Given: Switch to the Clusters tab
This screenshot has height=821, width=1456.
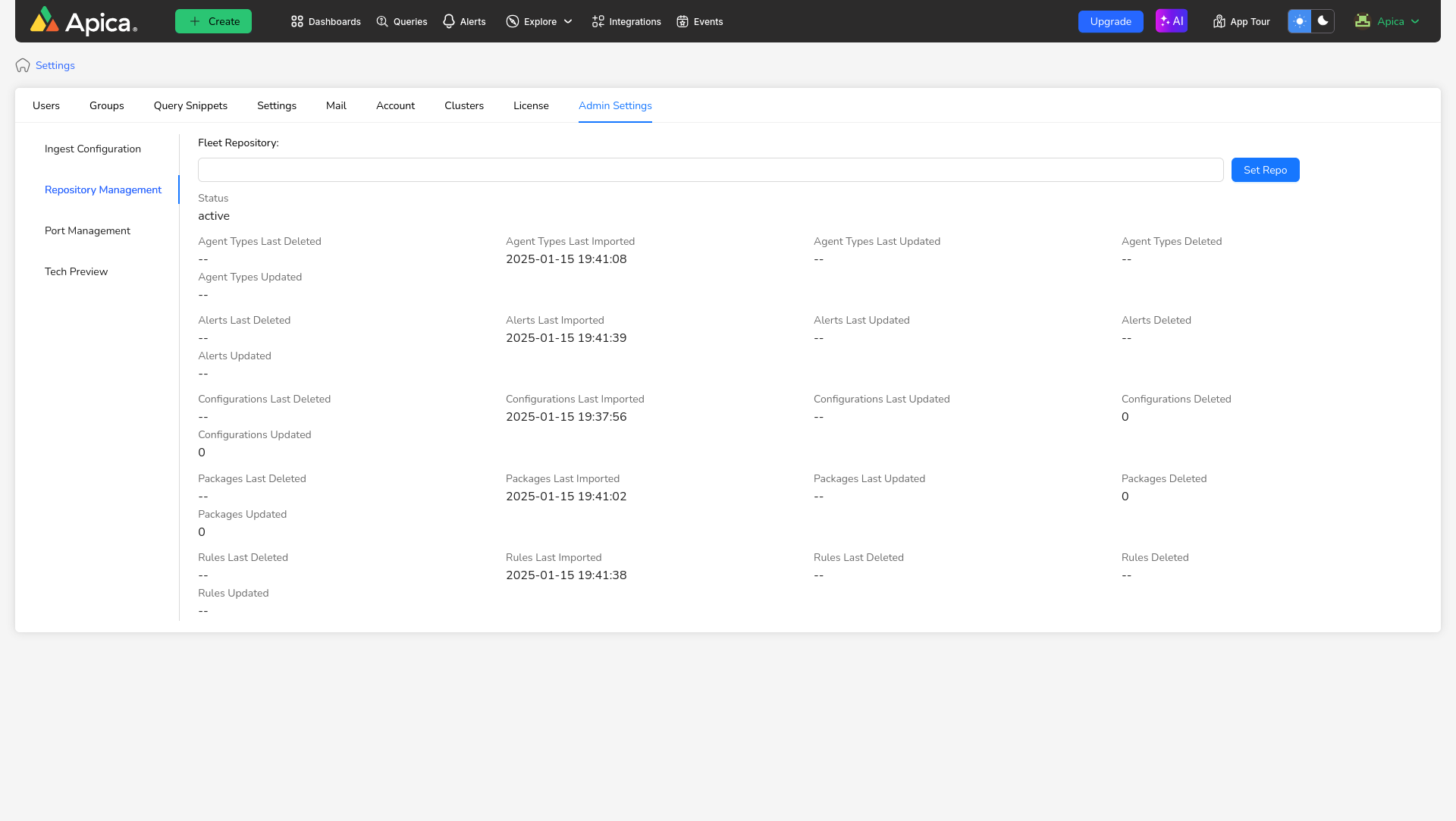Looking at the screenshot, I should [463, 105].
